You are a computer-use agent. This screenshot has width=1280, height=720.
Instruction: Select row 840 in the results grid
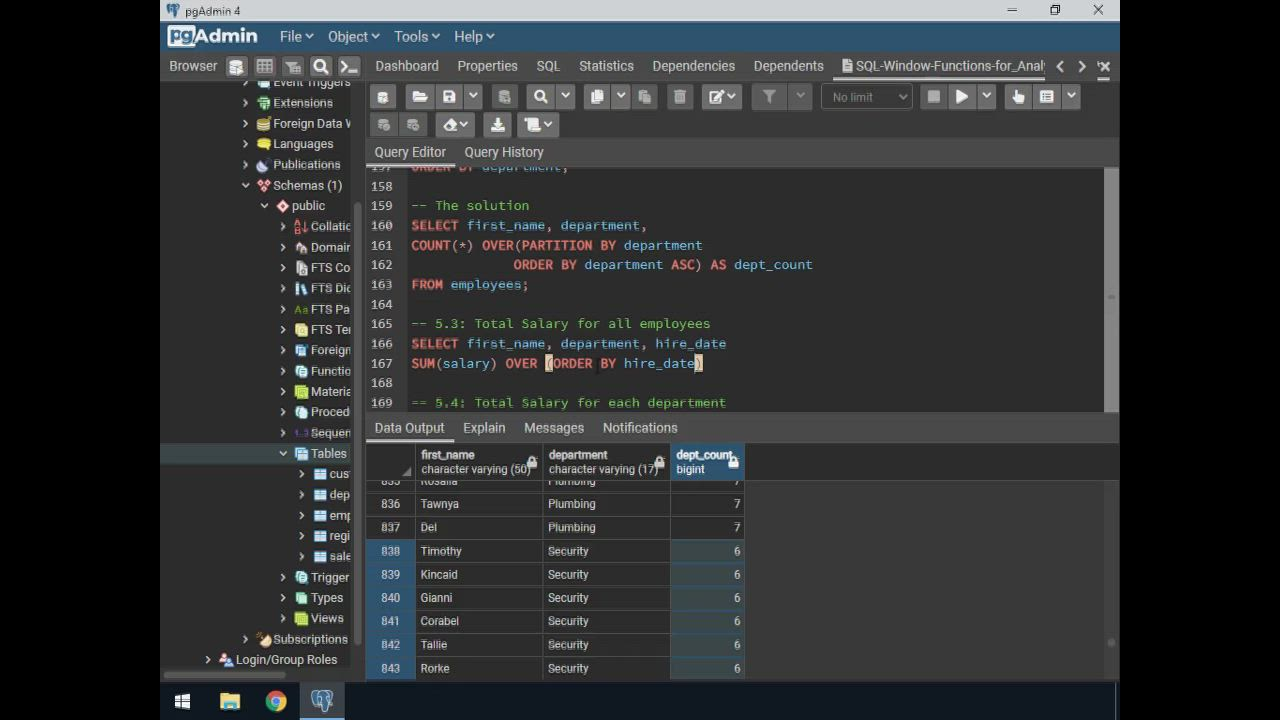pyautogui.click(x=390, y=598)
